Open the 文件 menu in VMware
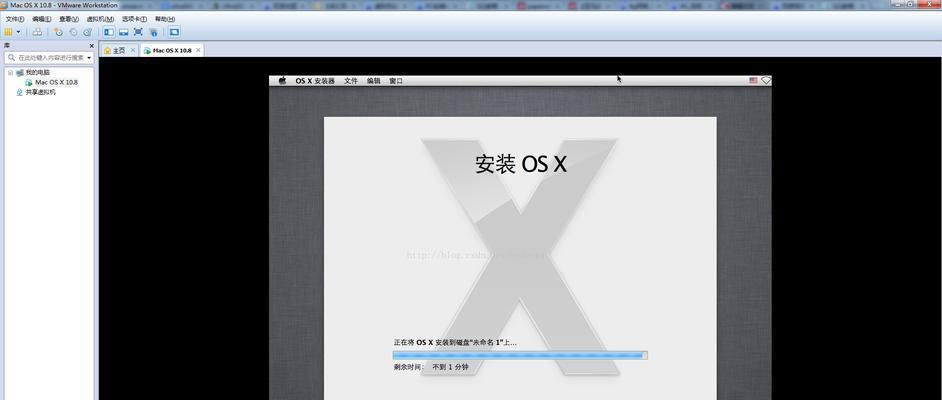This screenshot has height=400, width=942. tap(14, 19)
